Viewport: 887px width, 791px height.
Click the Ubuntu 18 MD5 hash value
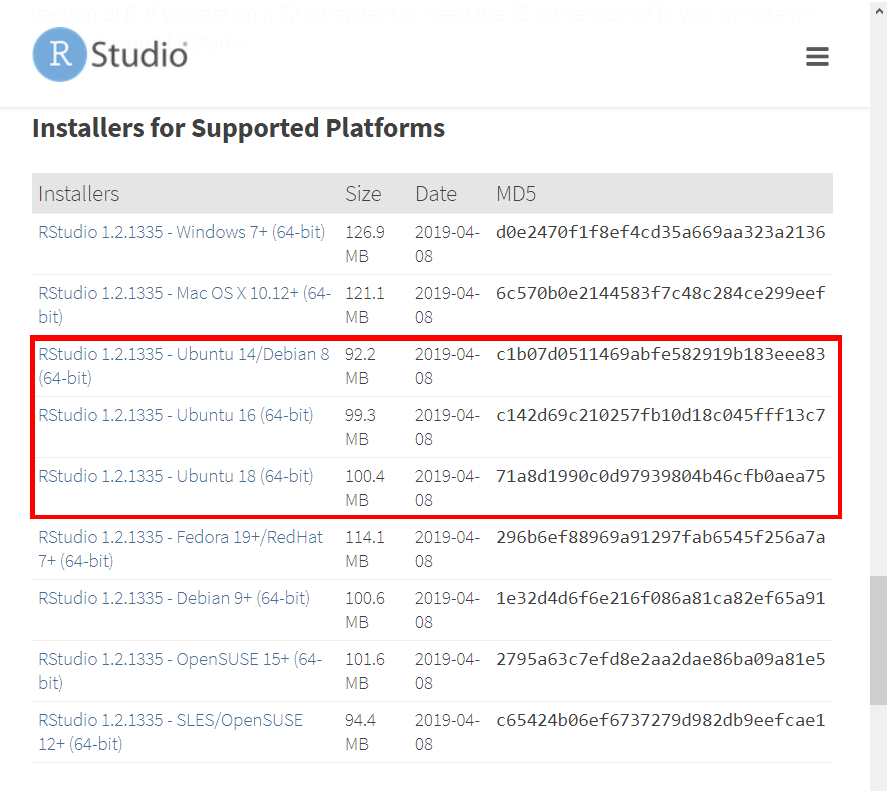tap(660, 476)
